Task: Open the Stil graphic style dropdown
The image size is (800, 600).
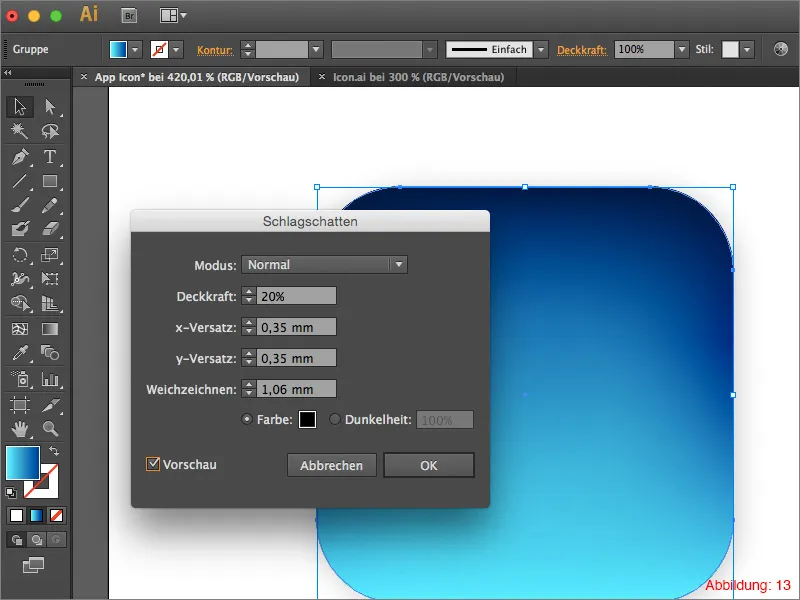Action: (x=747, y=49)
